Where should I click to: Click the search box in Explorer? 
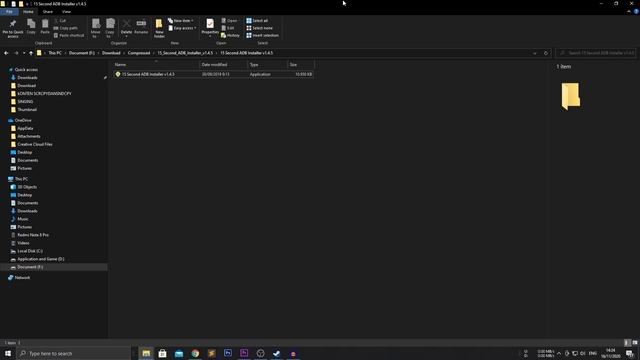coord(596,53)
